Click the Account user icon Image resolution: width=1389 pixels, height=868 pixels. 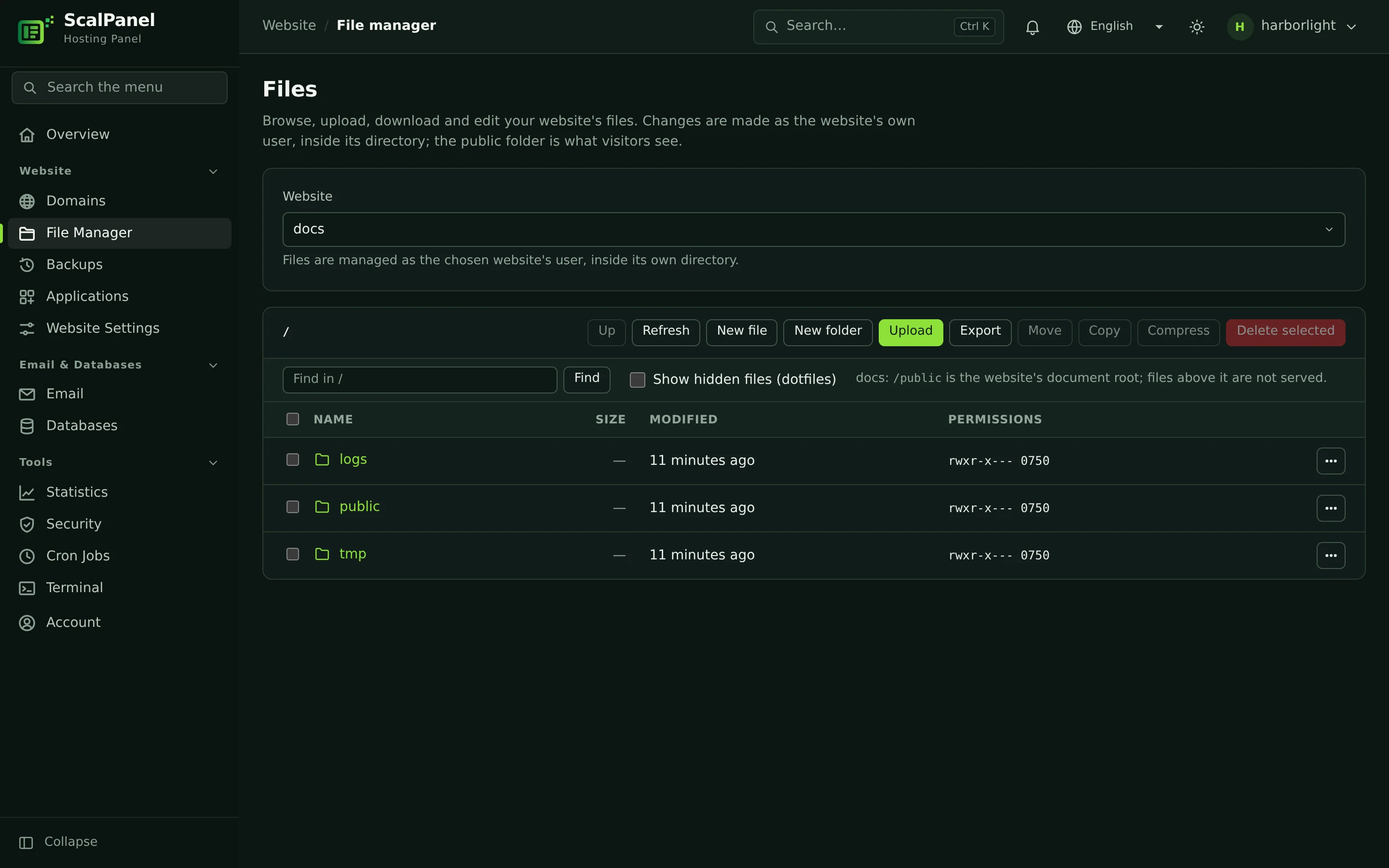click(27, 623)
